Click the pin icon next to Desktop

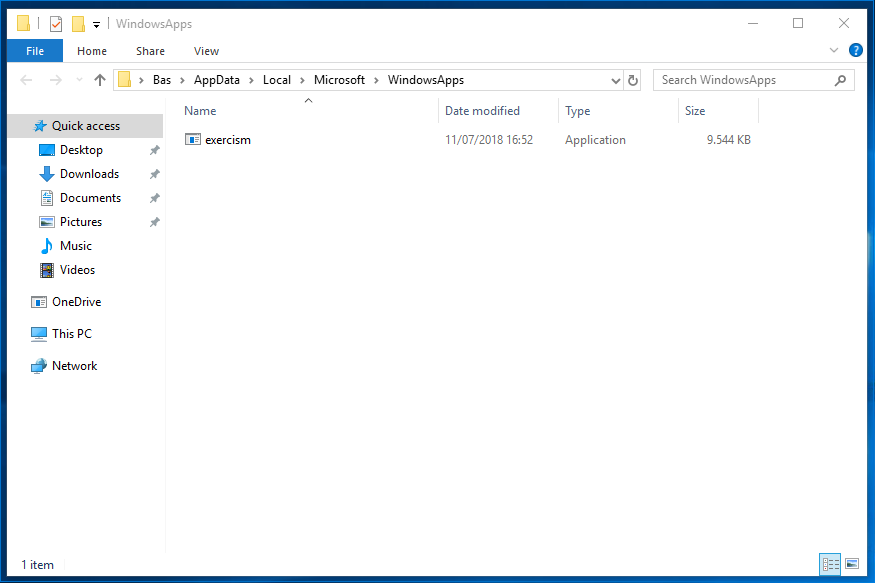155,150
